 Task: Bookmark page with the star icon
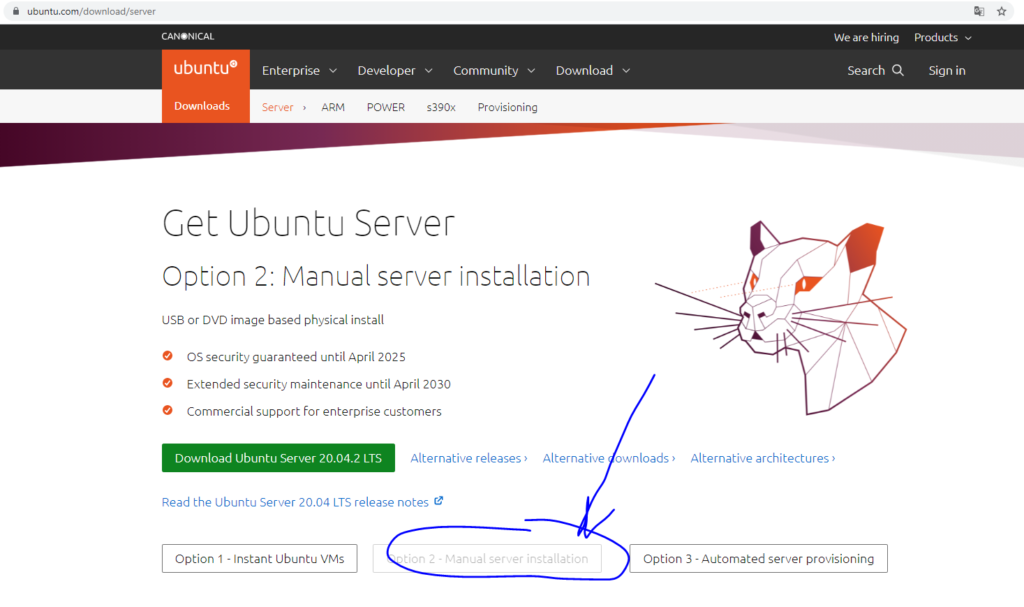(x=1001, y=11)
